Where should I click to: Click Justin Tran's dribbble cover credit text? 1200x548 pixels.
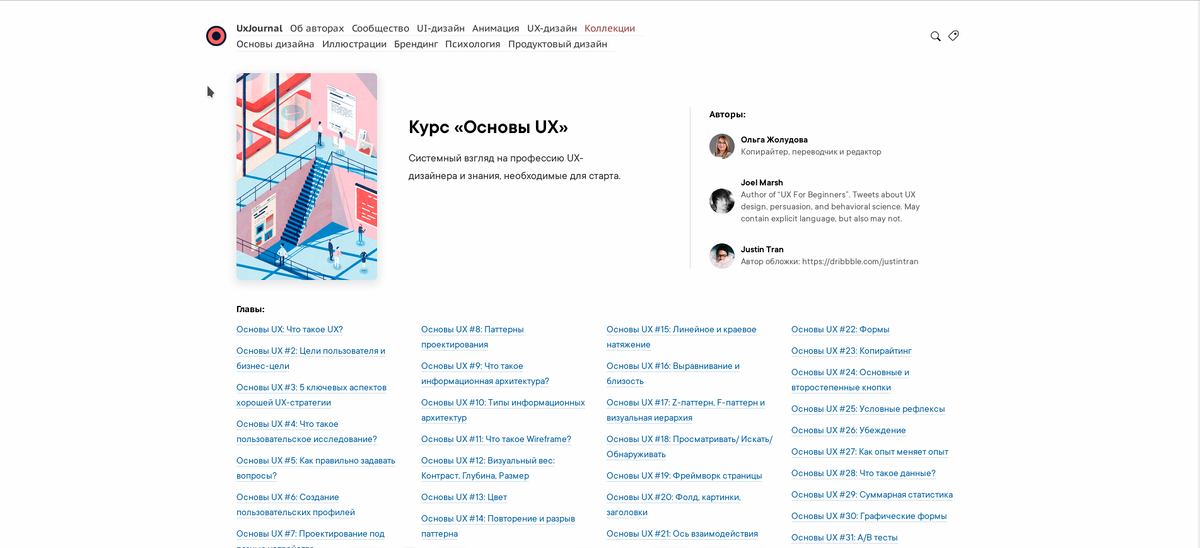[829, 261]
